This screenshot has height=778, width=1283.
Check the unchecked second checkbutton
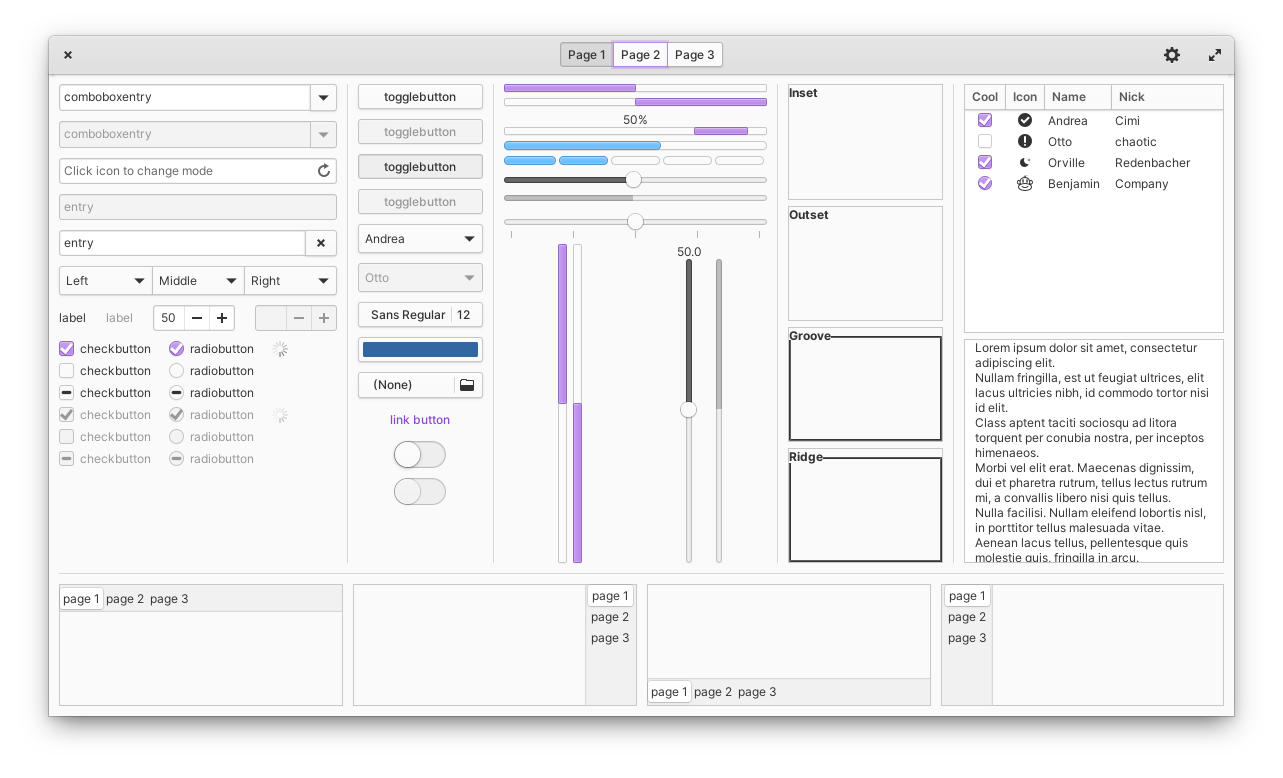(x=67, y=371)
